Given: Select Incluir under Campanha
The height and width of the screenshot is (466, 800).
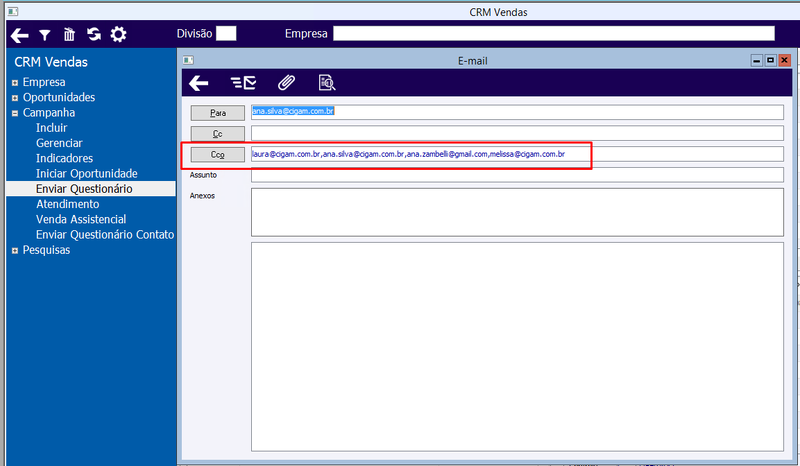Looking at the screenshot, I should click(x=52, y=128).
